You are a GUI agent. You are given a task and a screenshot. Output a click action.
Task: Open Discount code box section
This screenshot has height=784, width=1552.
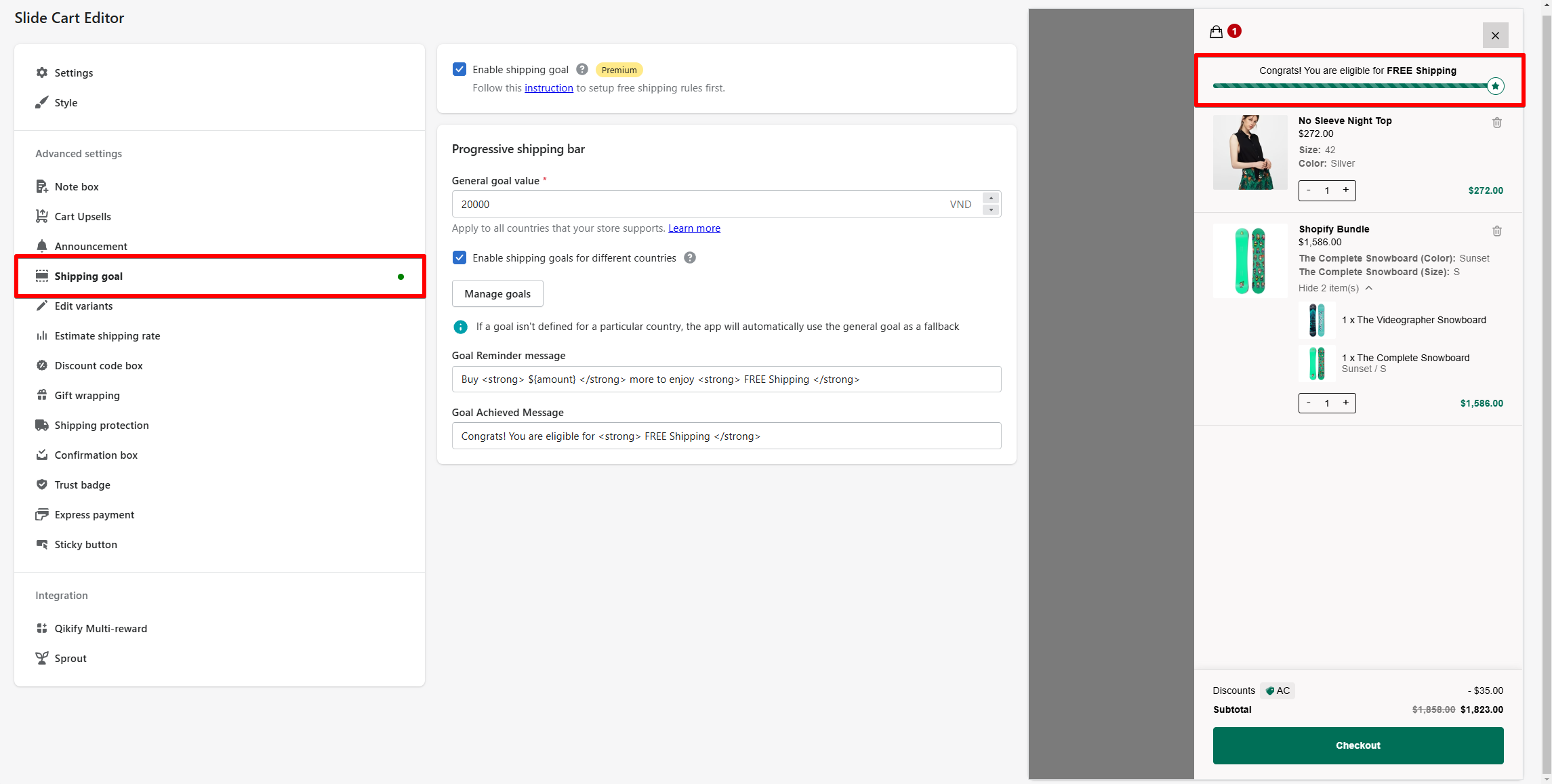click(98, 365)
